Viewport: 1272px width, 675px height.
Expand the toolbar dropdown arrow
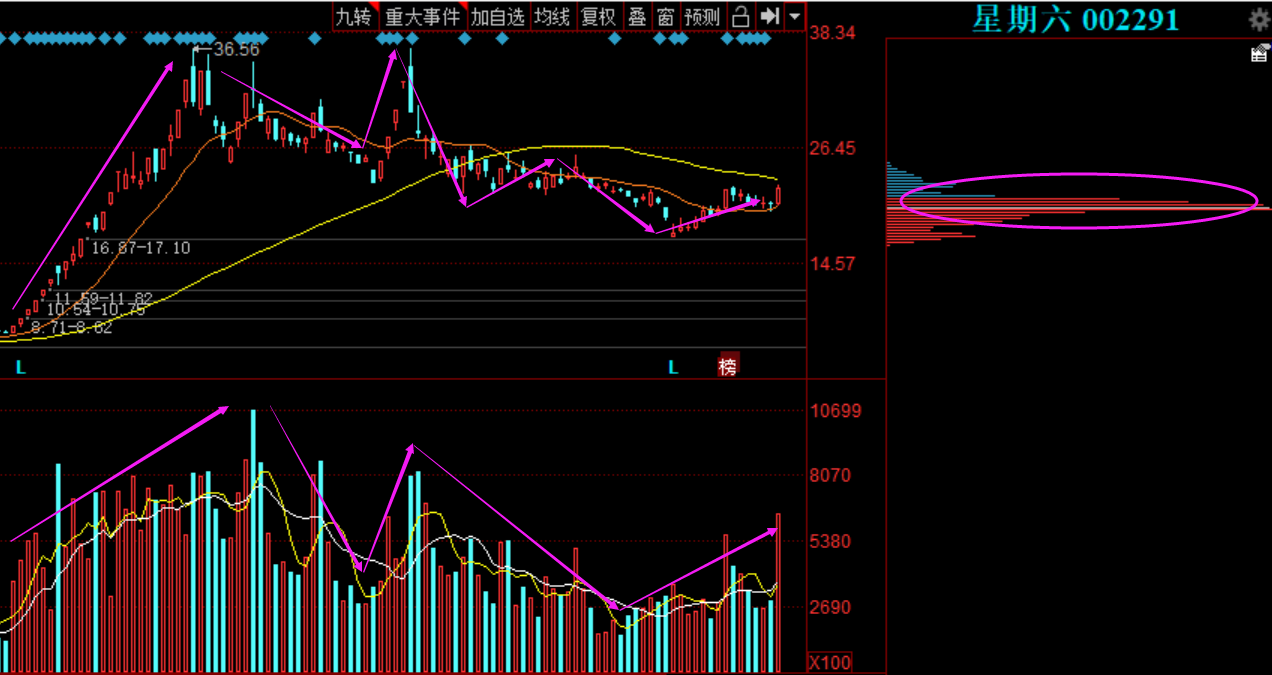tap(794, 16)
